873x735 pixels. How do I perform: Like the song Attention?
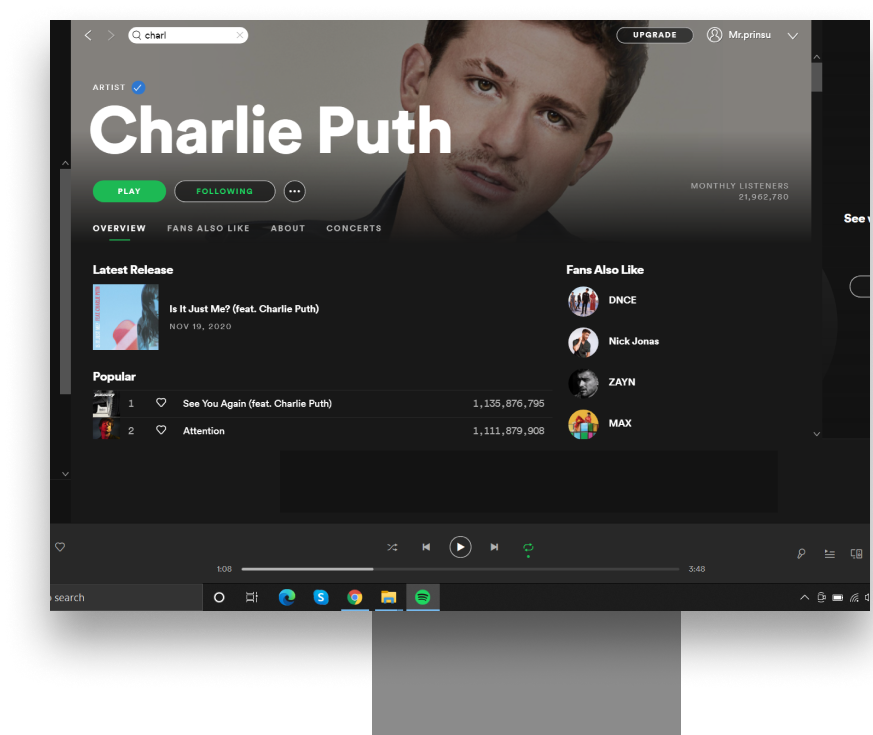[x=161, y=430]
